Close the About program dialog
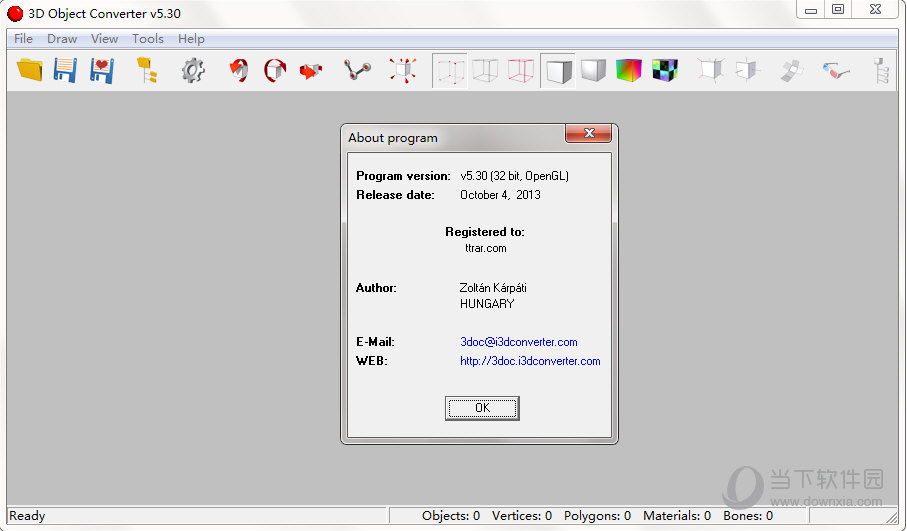 point(588,133)
